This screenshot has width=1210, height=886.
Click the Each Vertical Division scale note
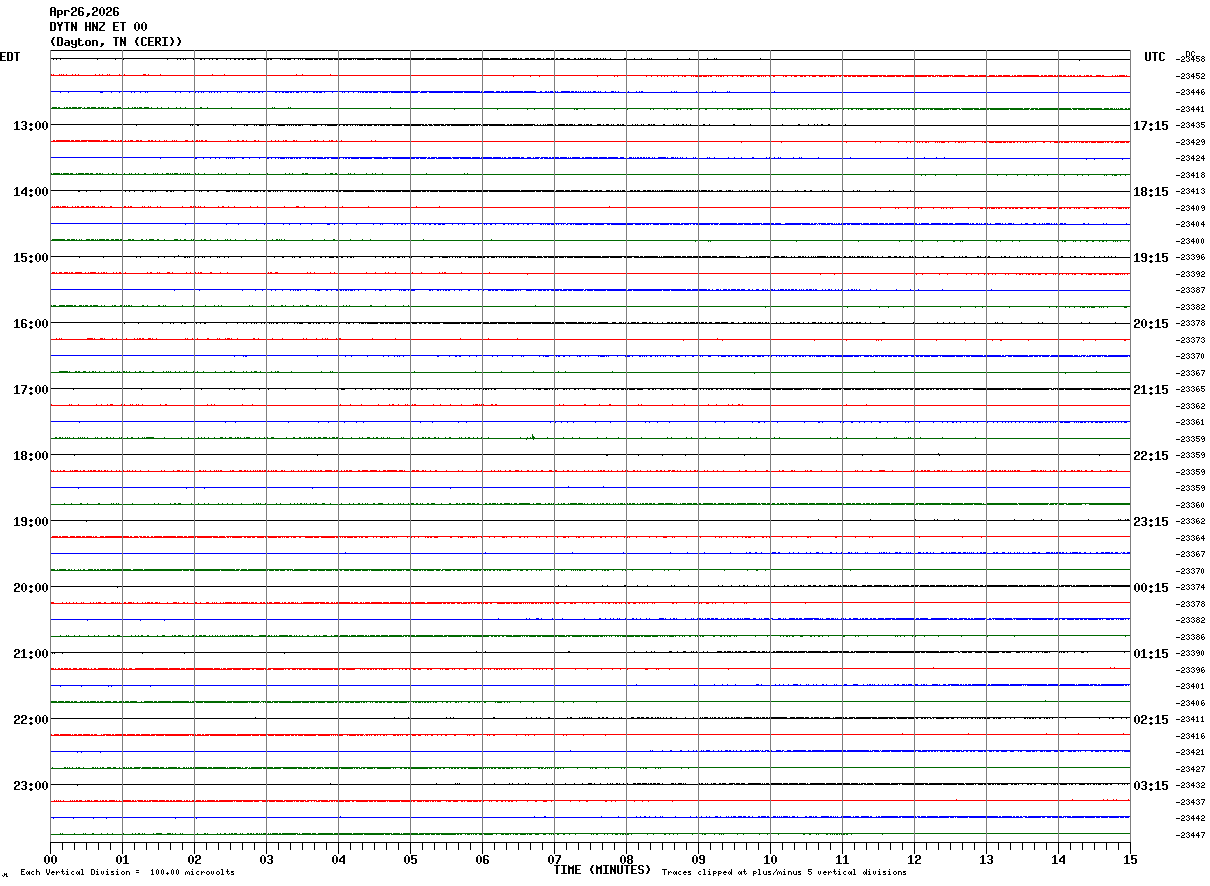pos(127,872)
